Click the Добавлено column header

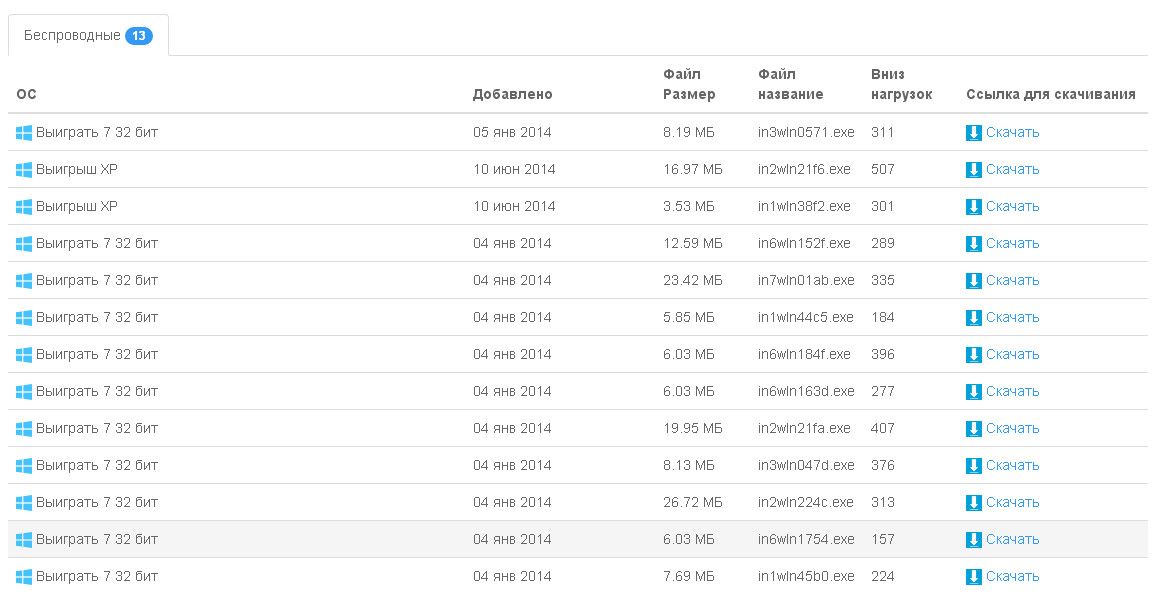tap(512, 94)
